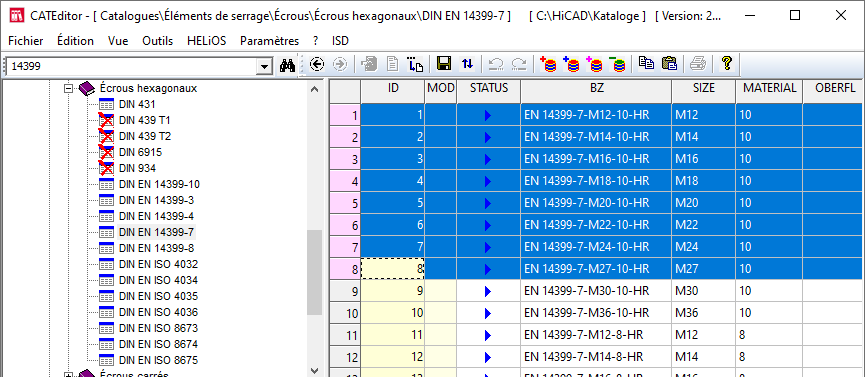The height and width of the screenshot is (377, 865).
Task: Open the Outils menu
Action: tap(157, 41)
